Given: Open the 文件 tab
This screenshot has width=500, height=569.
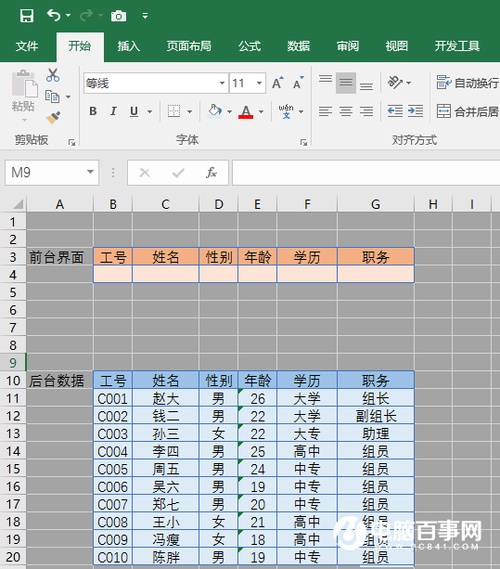Looking at the screenshot, I should (x=26, y=46).
